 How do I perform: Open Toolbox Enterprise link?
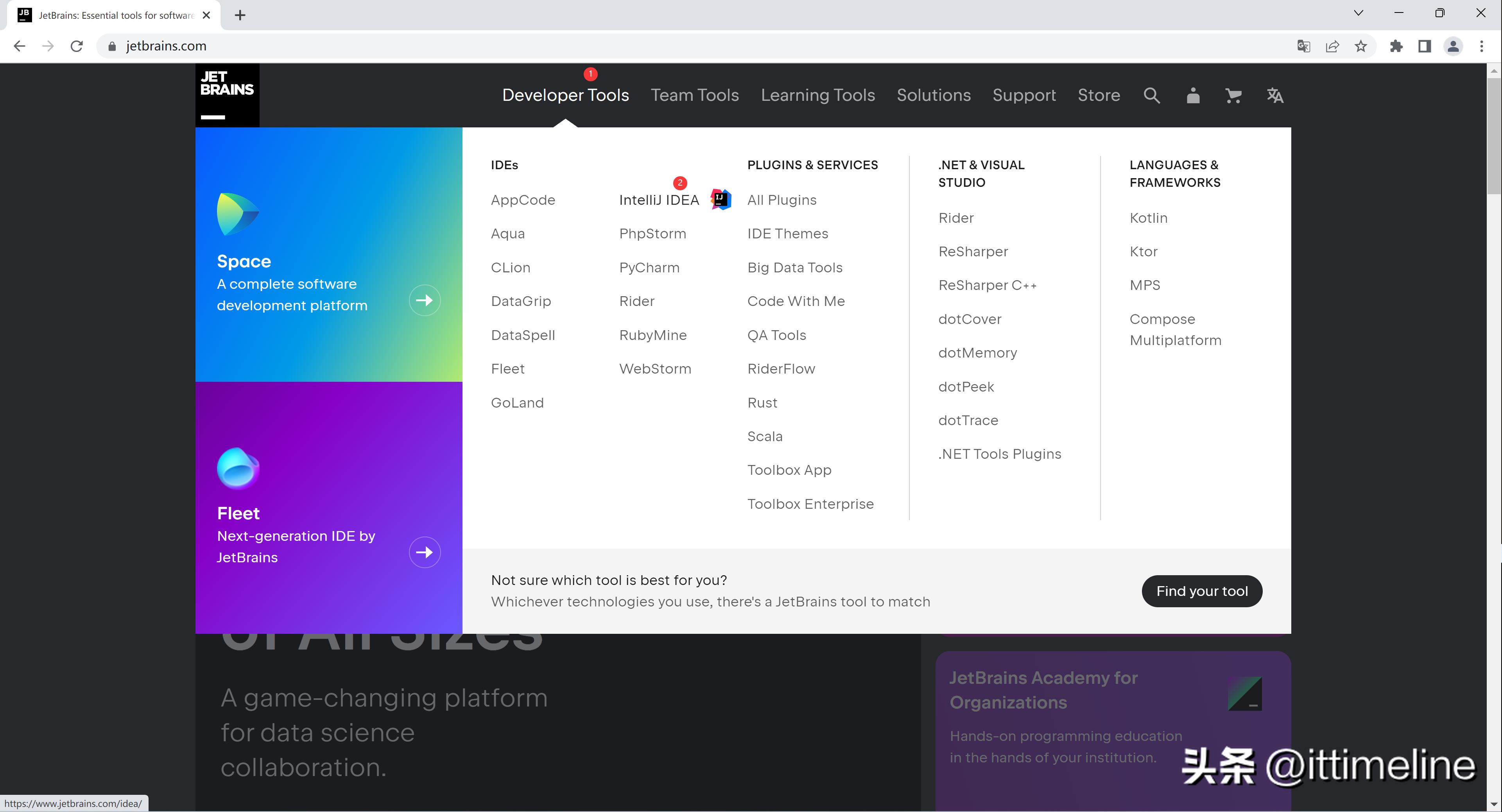[810, 504]
